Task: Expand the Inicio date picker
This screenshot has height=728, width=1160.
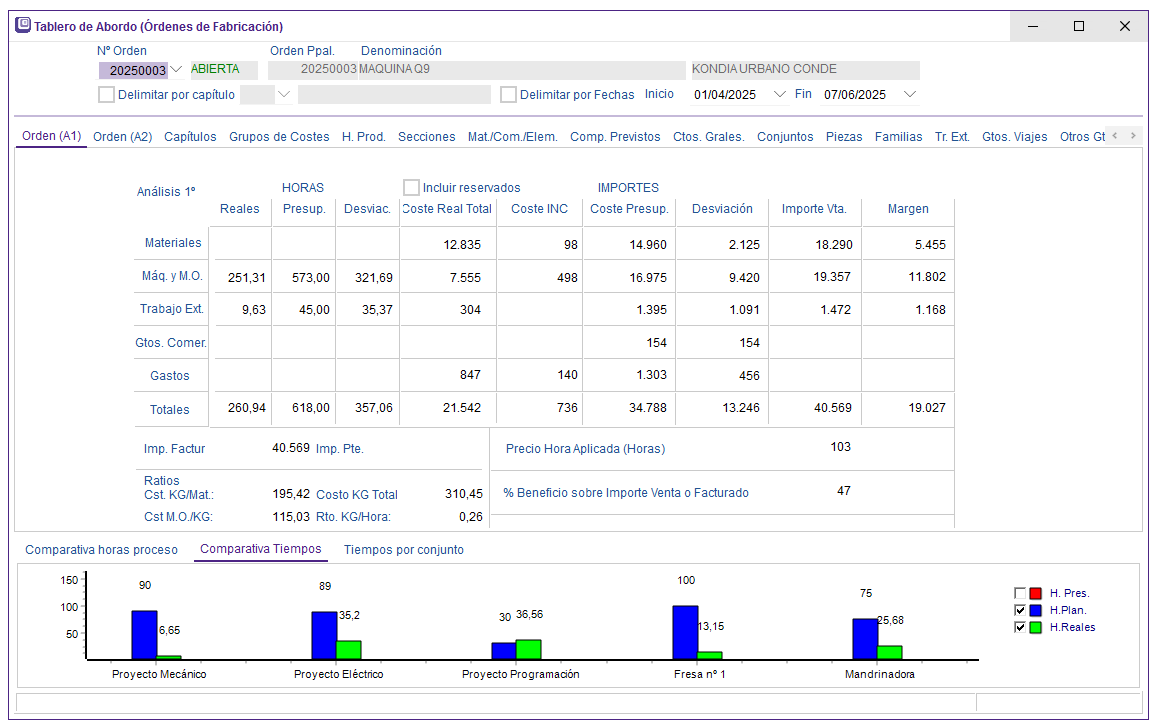Action: 780,95
